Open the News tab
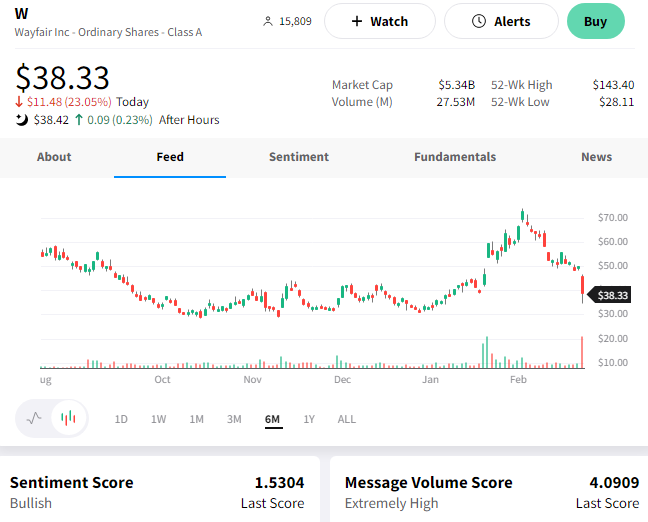The image size is (648, 522). (596, 157)
